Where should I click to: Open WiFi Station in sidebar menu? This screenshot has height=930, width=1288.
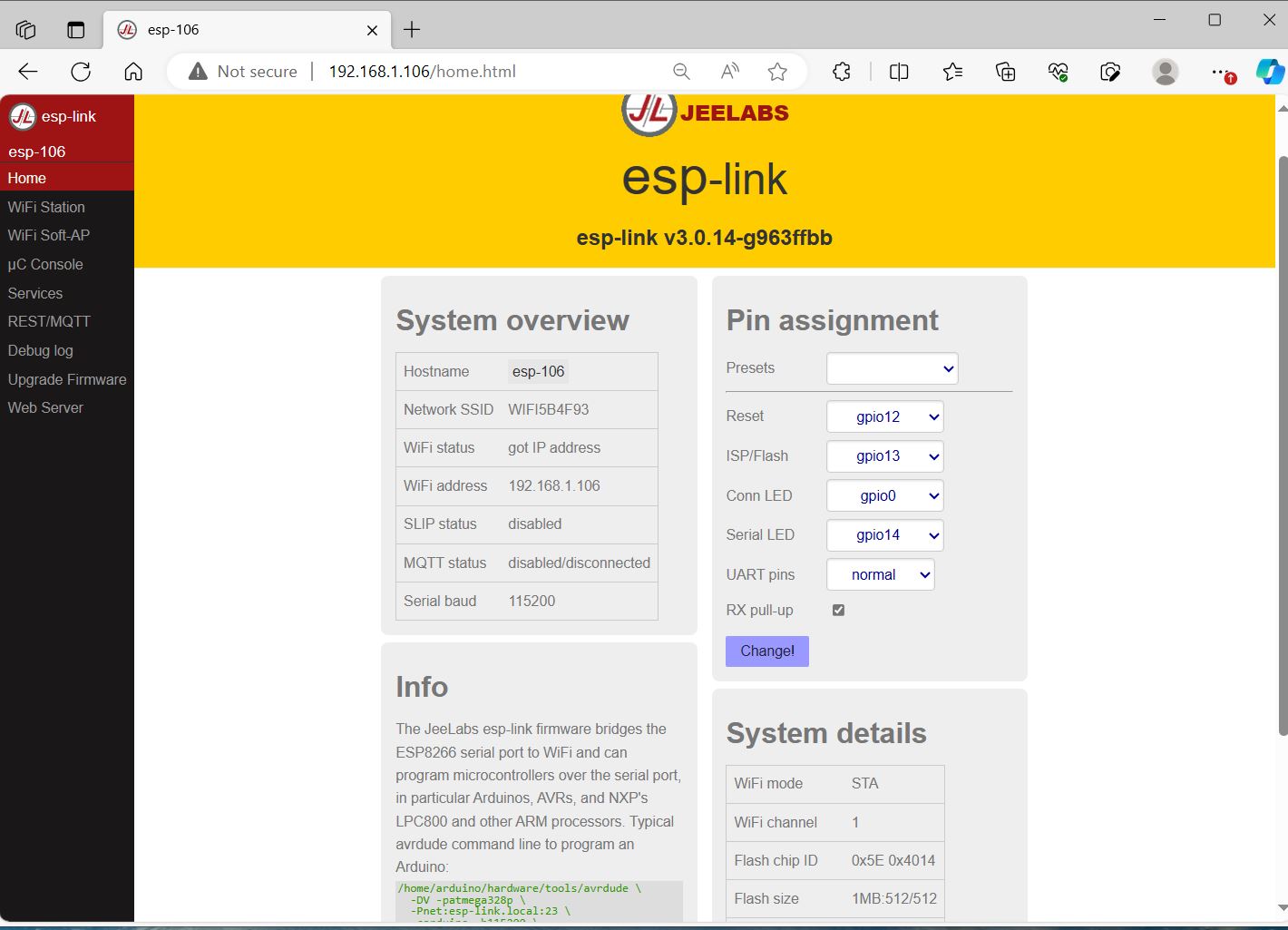pyautogui.click(x=46, y=207)
